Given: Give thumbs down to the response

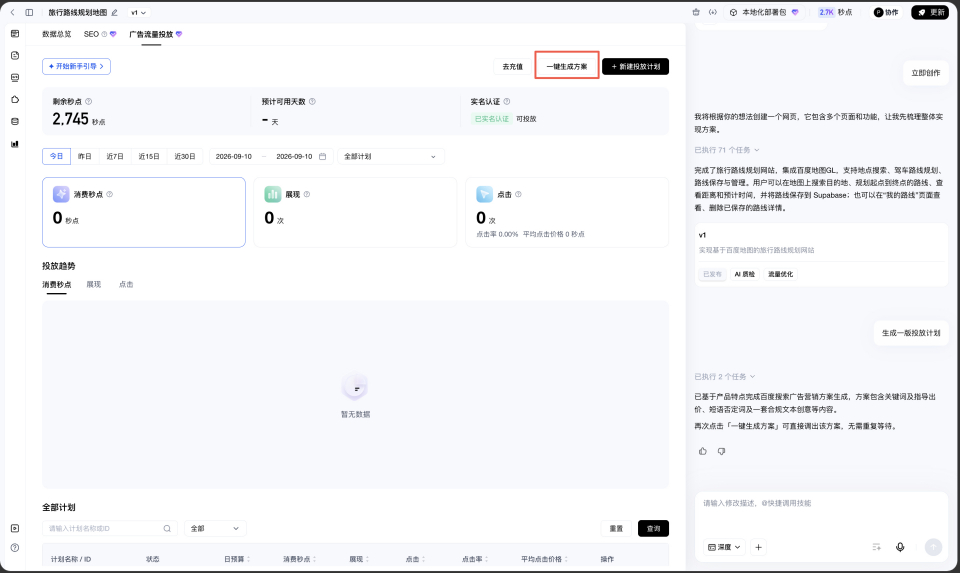Looking at the screenshot, I should [721, 451].
